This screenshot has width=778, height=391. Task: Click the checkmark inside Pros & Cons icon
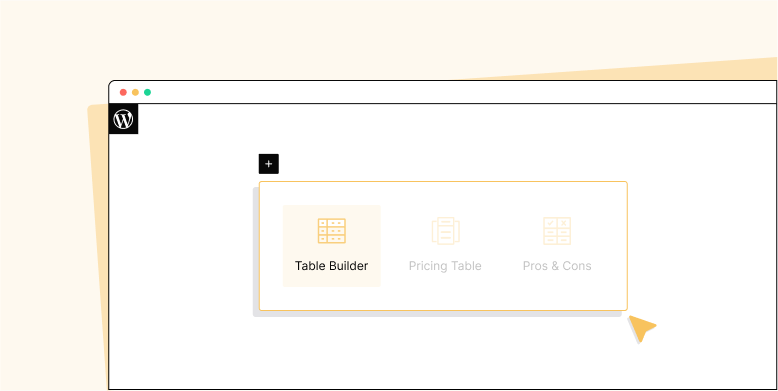coord(550,223)
